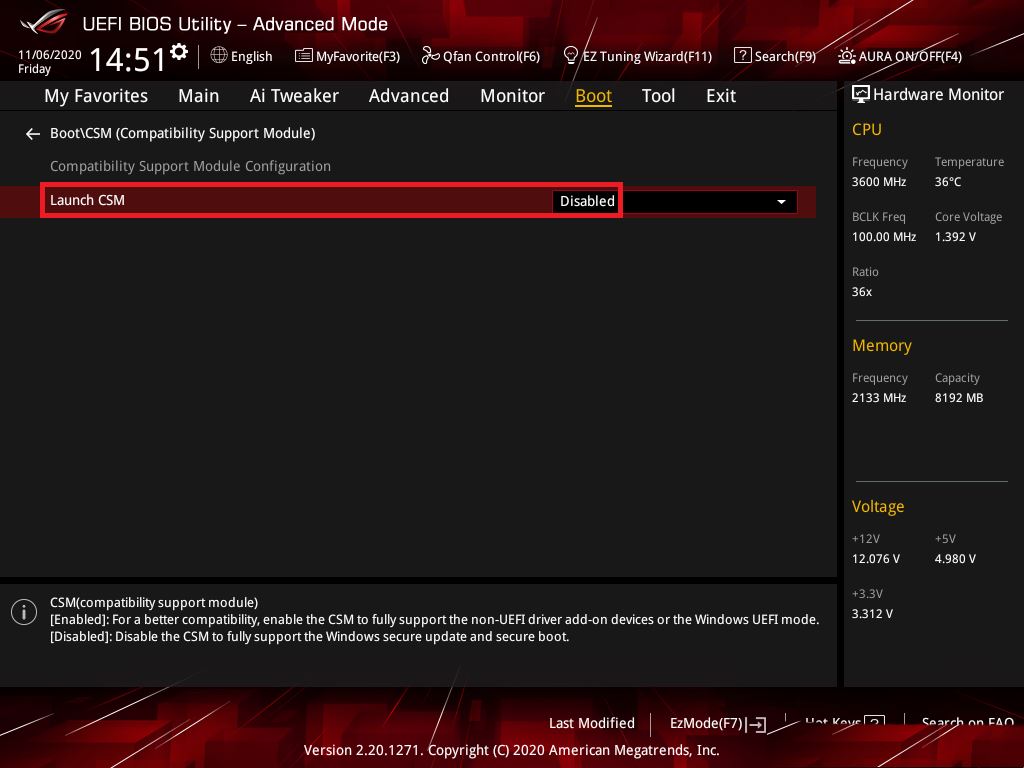Click +12V value 12.076 V
1024x768 pixels.
pos(875,559)
